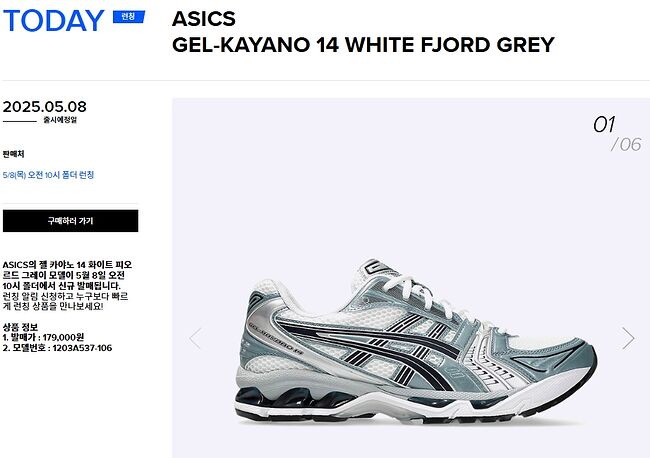Click the bold Korean launch description paragraph
650x458 pixels.
pos(67,275)
